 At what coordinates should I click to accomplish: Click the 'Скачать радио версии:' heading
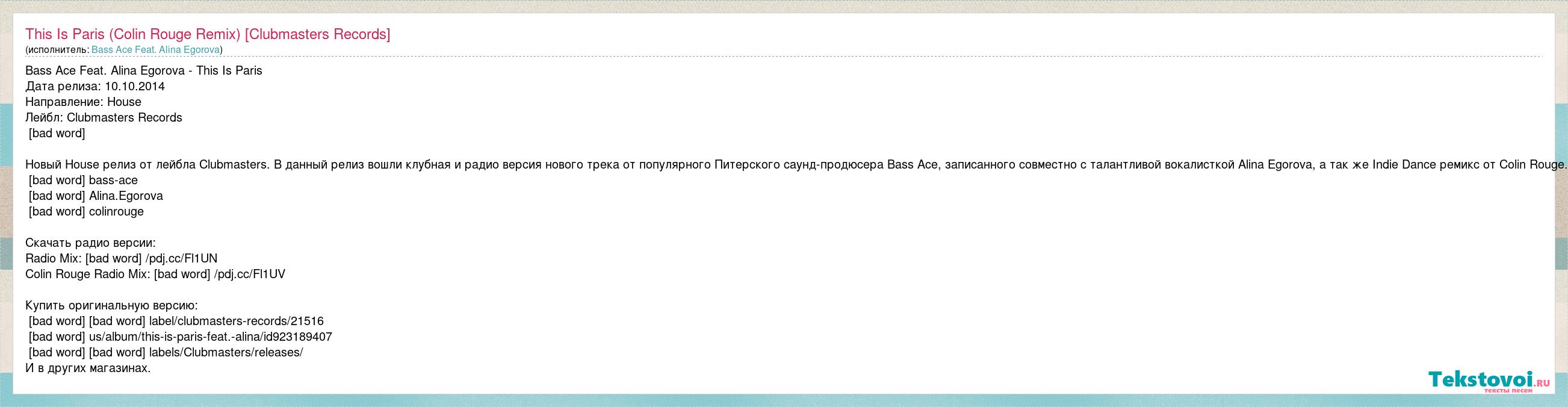(x=91, y=243)
